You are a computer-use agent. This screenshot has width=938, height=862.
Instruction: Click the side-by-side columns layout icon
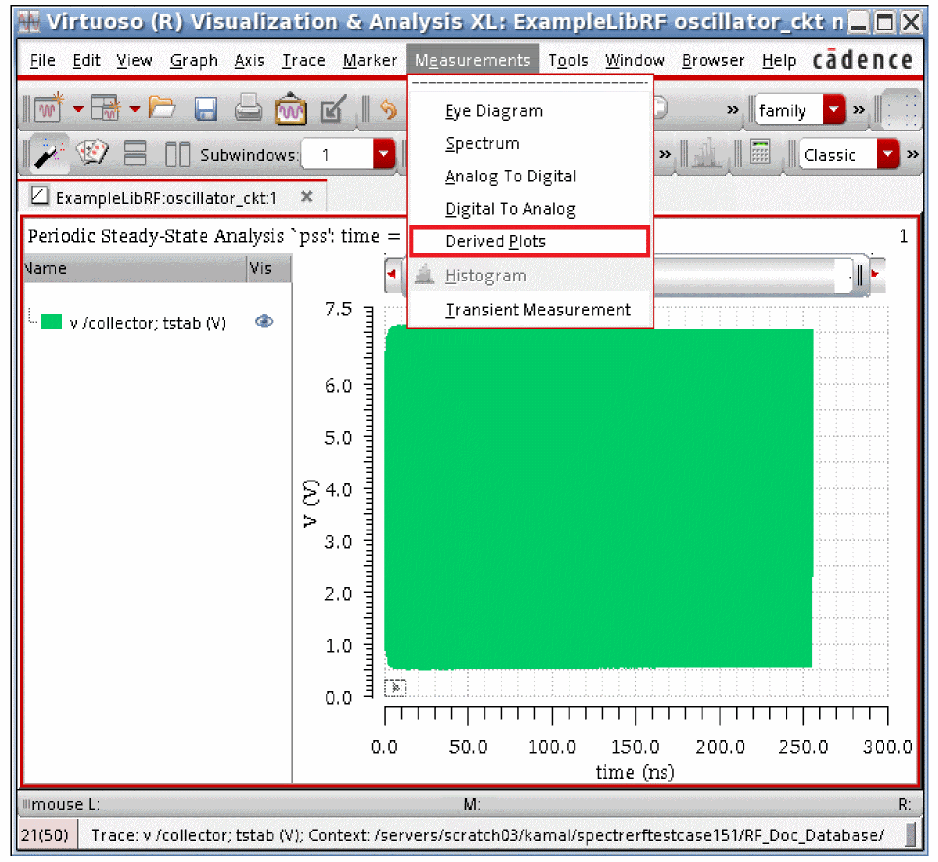[177, 154]
